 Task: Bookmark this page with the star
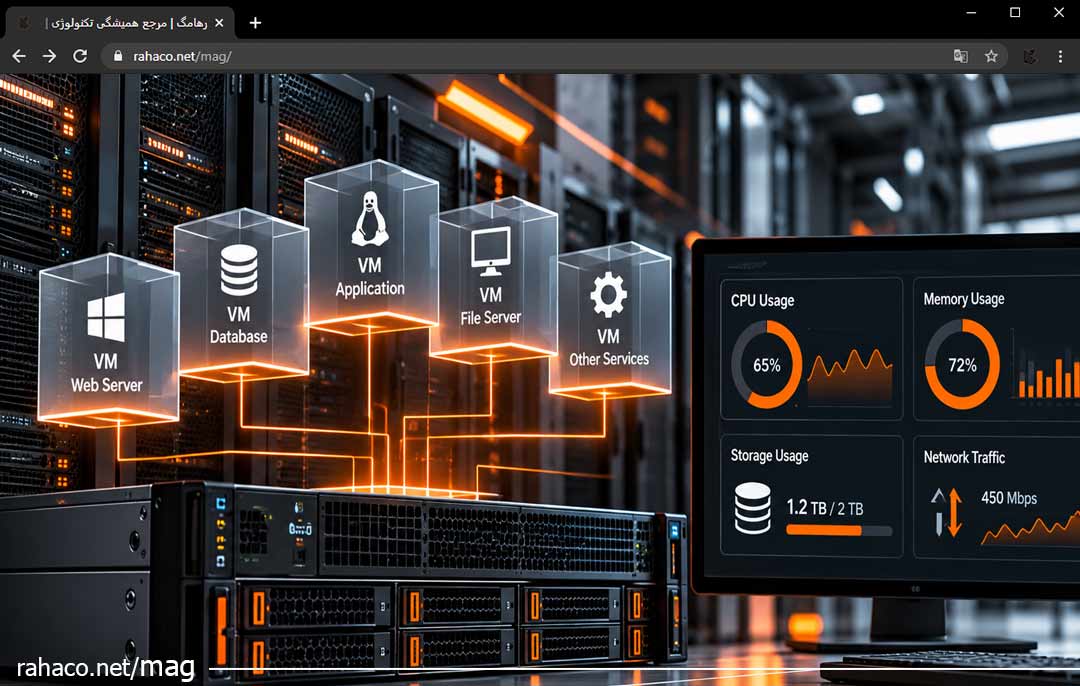click(x=991, y=56)
